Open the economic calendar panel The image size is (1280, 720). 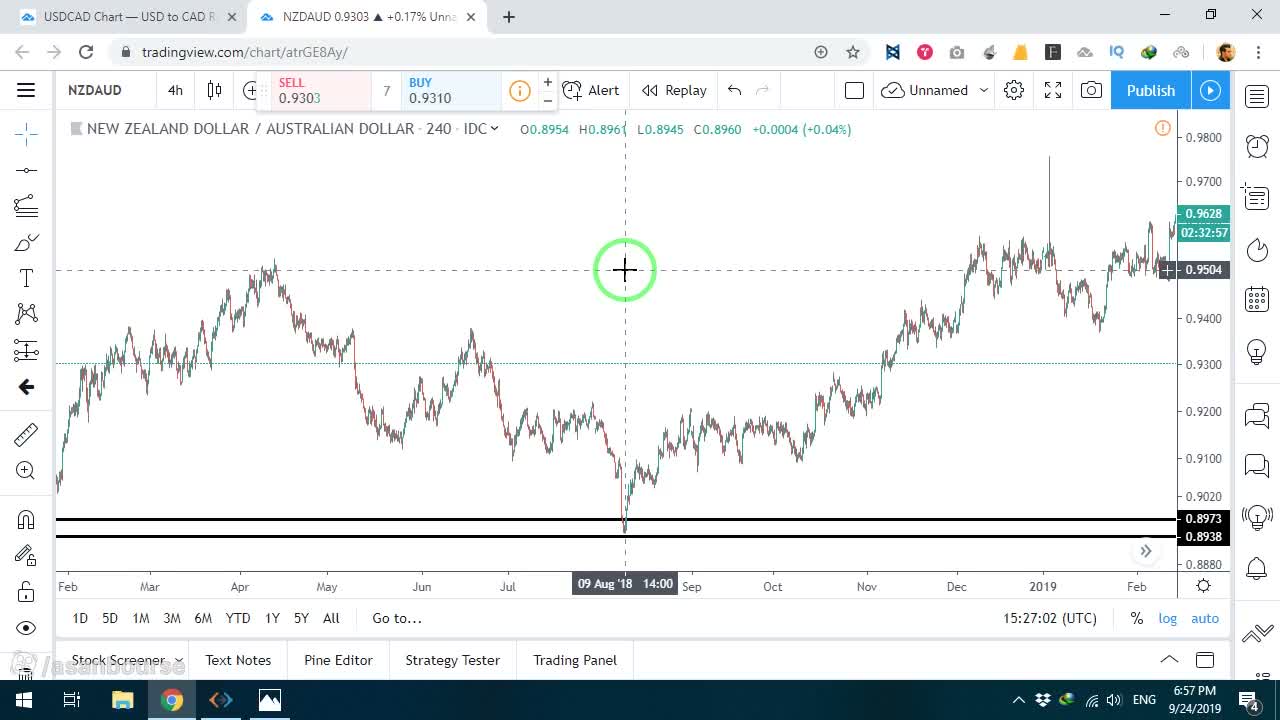1257,299
